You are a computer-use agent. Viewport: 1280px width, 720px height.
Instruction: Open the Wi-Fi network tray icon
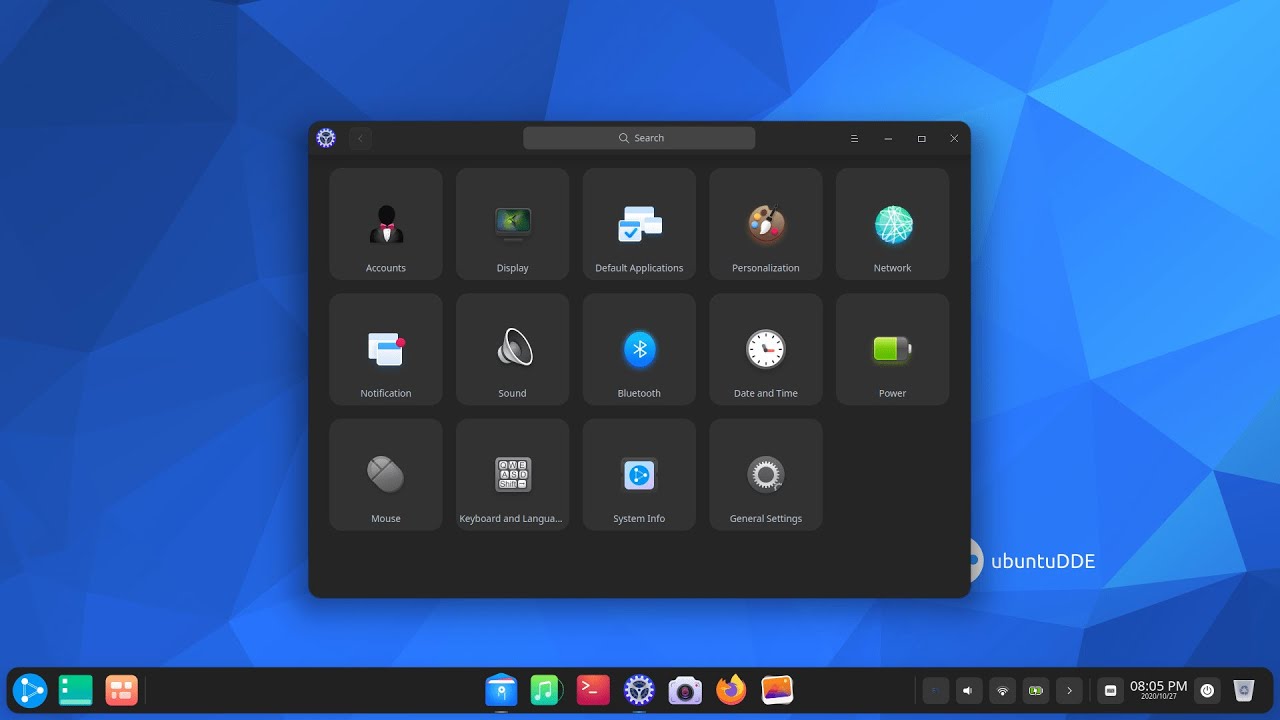1002,690
